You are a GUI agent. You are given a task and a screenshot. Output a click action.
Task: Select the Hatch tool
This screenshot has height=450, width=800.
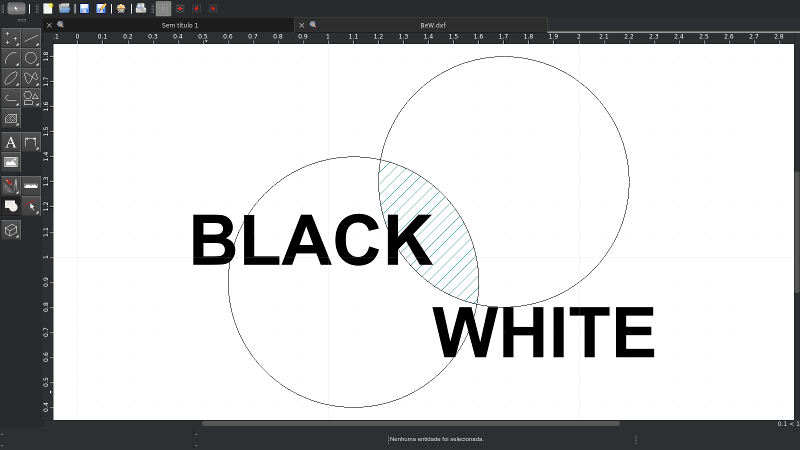tap(11, 118)
